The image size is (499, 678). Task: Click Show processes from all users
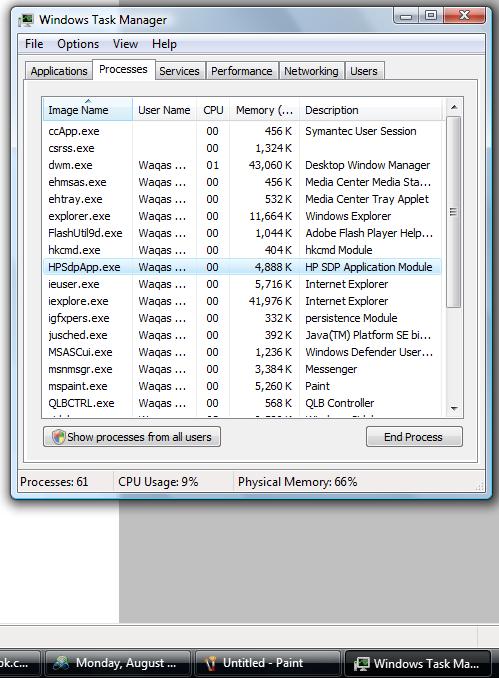[x=132, y=437]
